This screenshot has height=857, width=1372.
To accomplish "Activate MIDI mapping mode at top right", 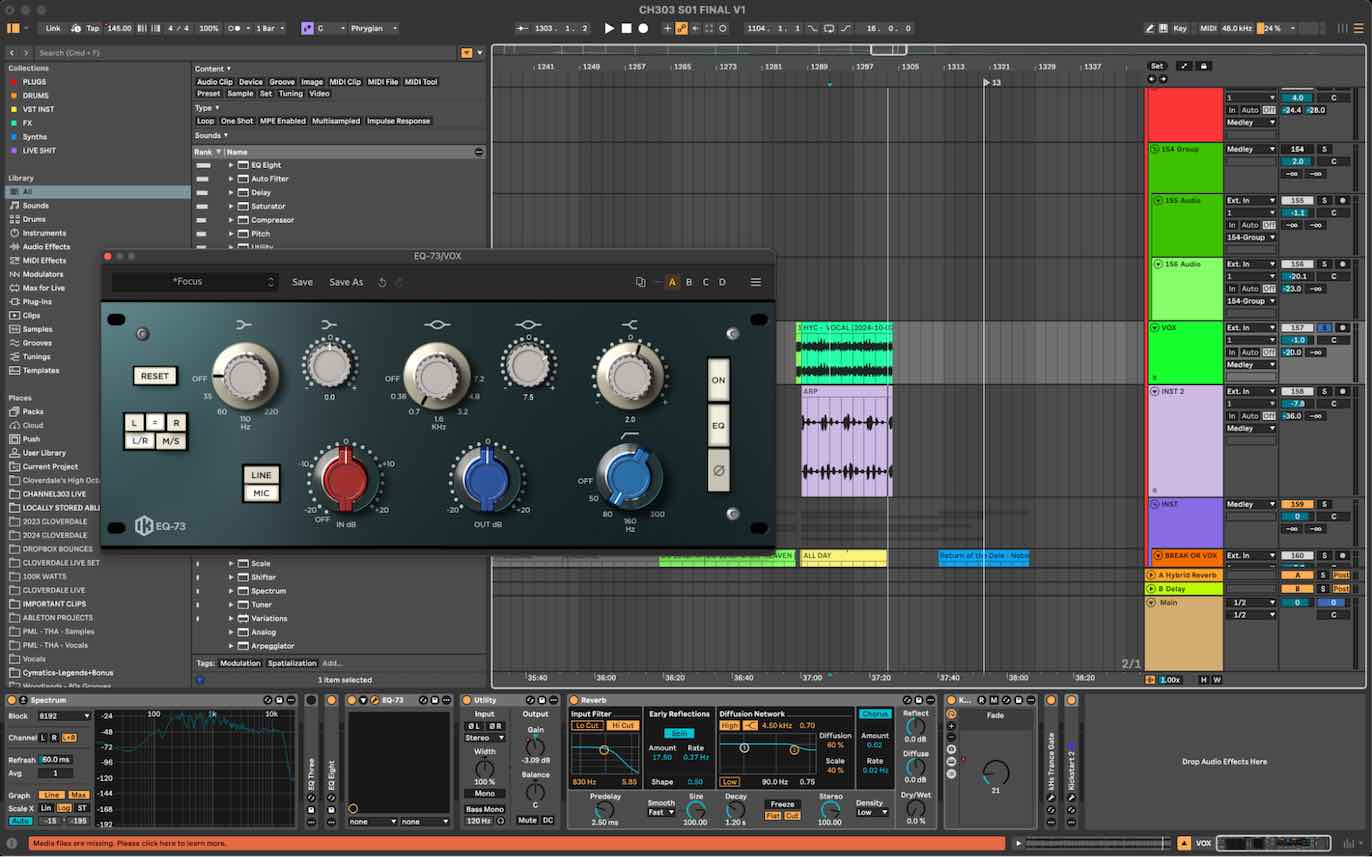I will 1209,28.
